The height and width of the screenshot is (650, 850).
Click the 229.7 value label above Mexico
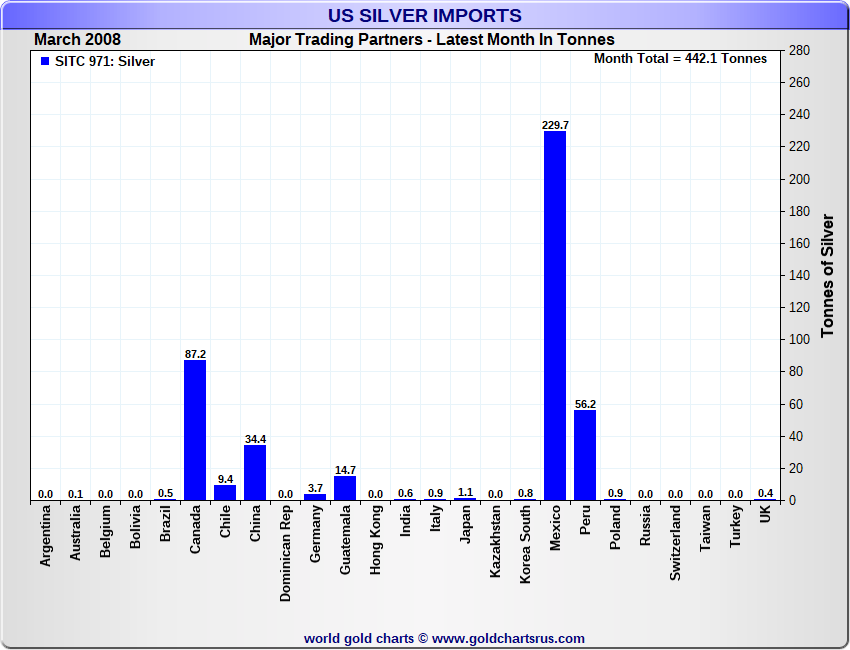click(554, 125)
